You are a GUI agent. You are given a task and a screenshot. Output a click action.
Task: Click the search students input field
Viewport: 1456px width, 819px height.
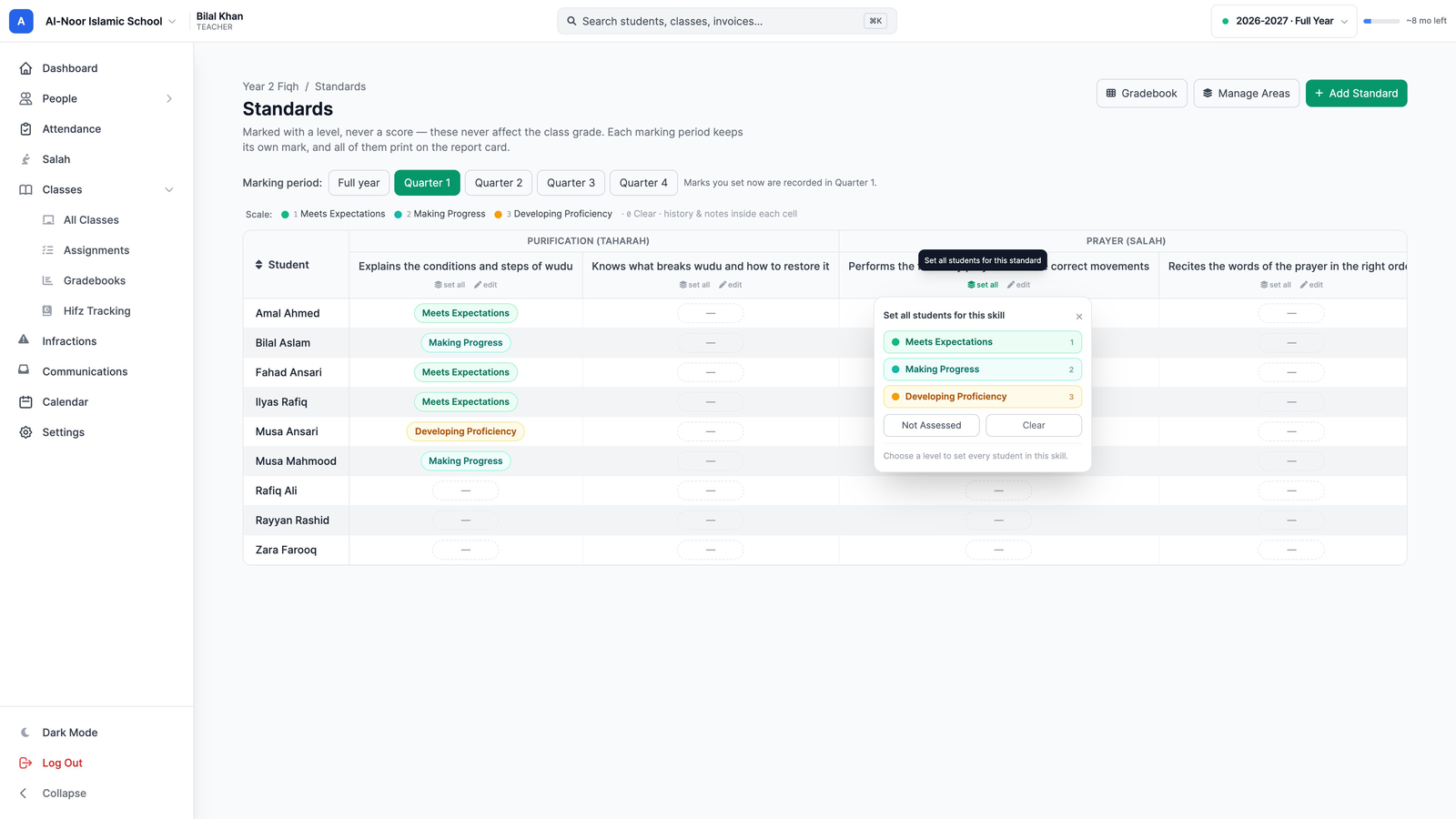coord(726,21)
